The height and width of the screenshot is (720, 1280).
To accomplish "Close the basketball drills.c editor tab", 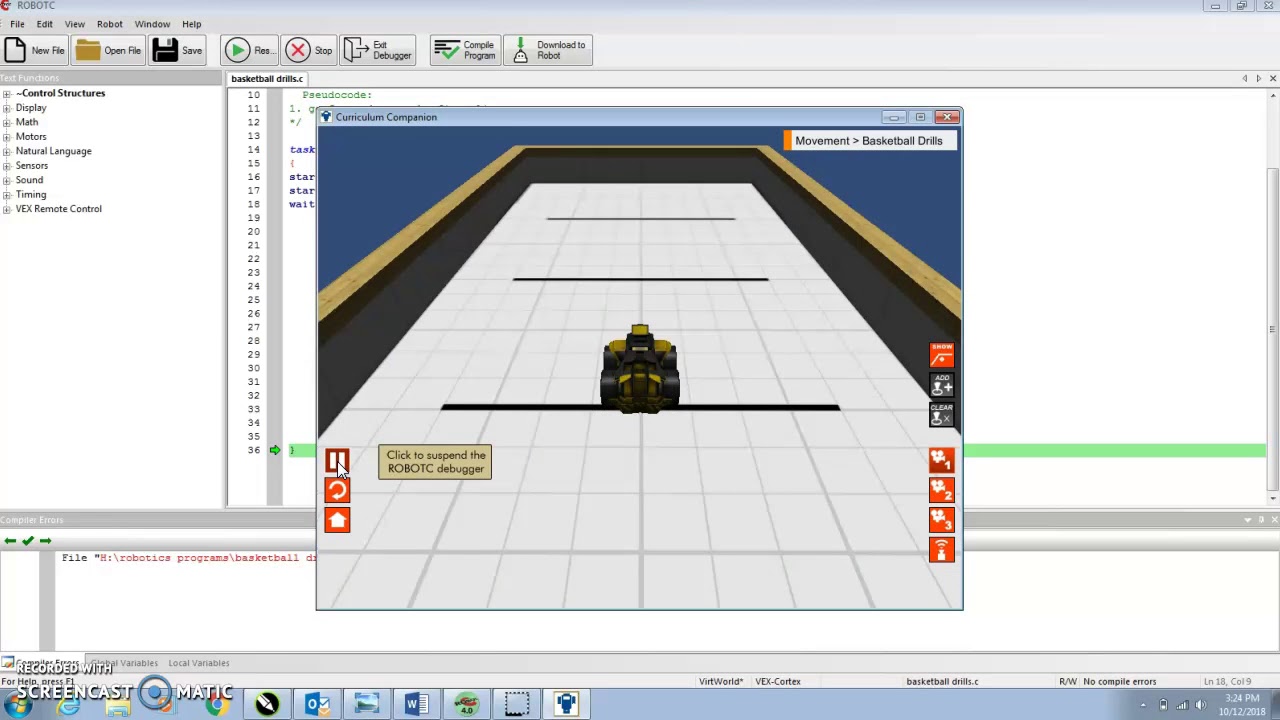I will pos(1273,79).
